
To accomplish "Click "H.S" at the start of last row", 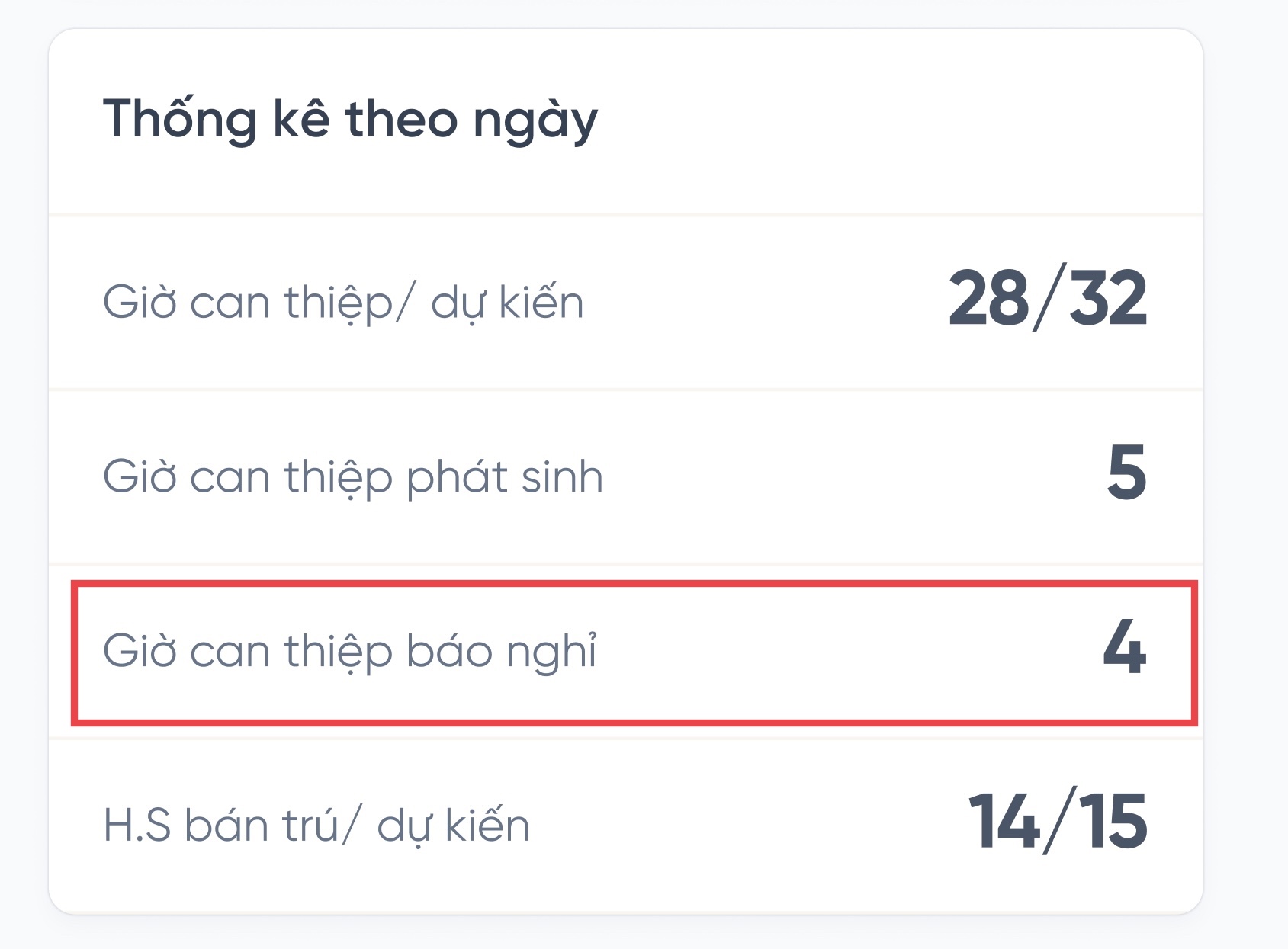I will pyautogui.click(x=137, y=826).
